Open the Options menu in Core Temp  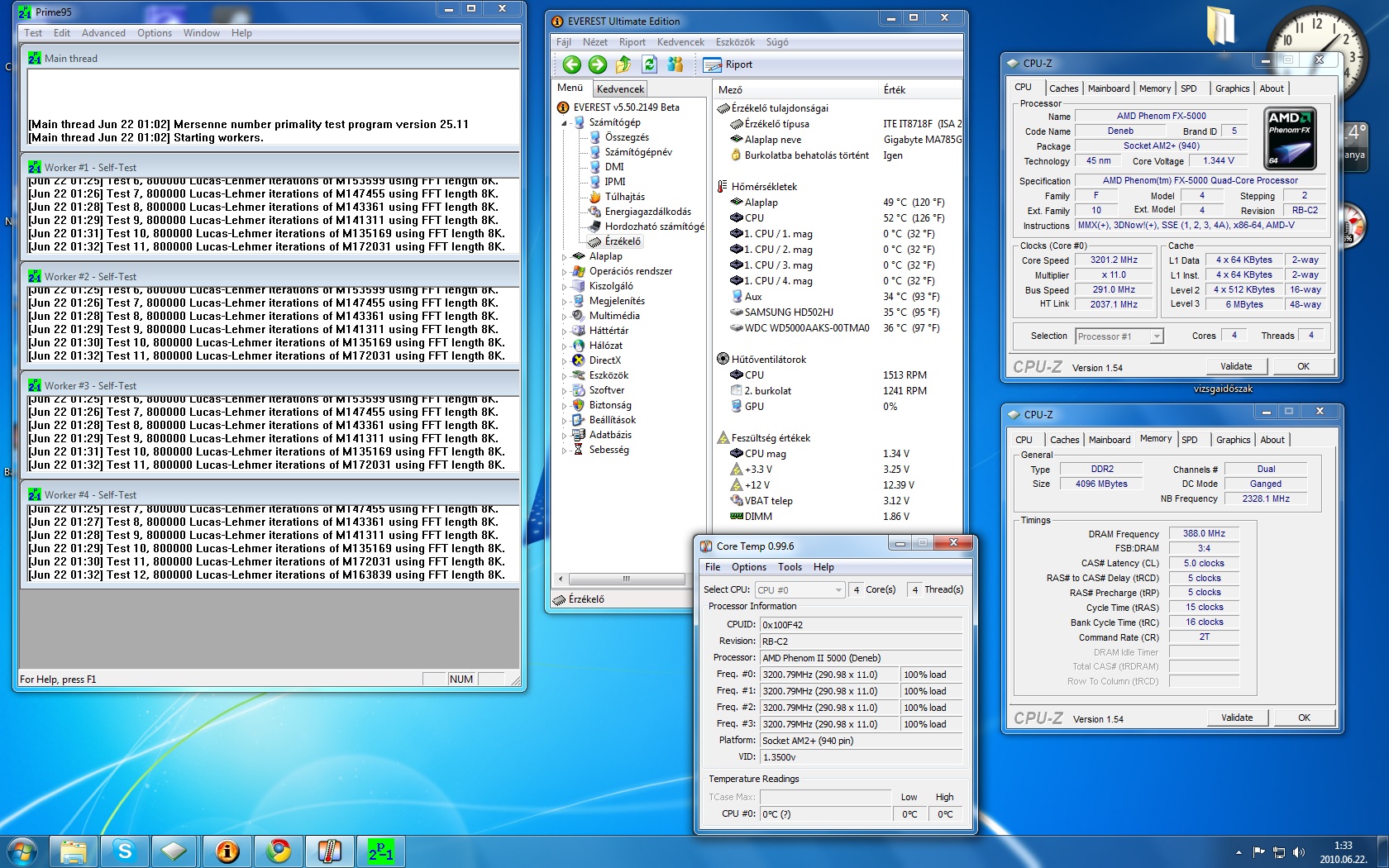[x=748, y=567]
